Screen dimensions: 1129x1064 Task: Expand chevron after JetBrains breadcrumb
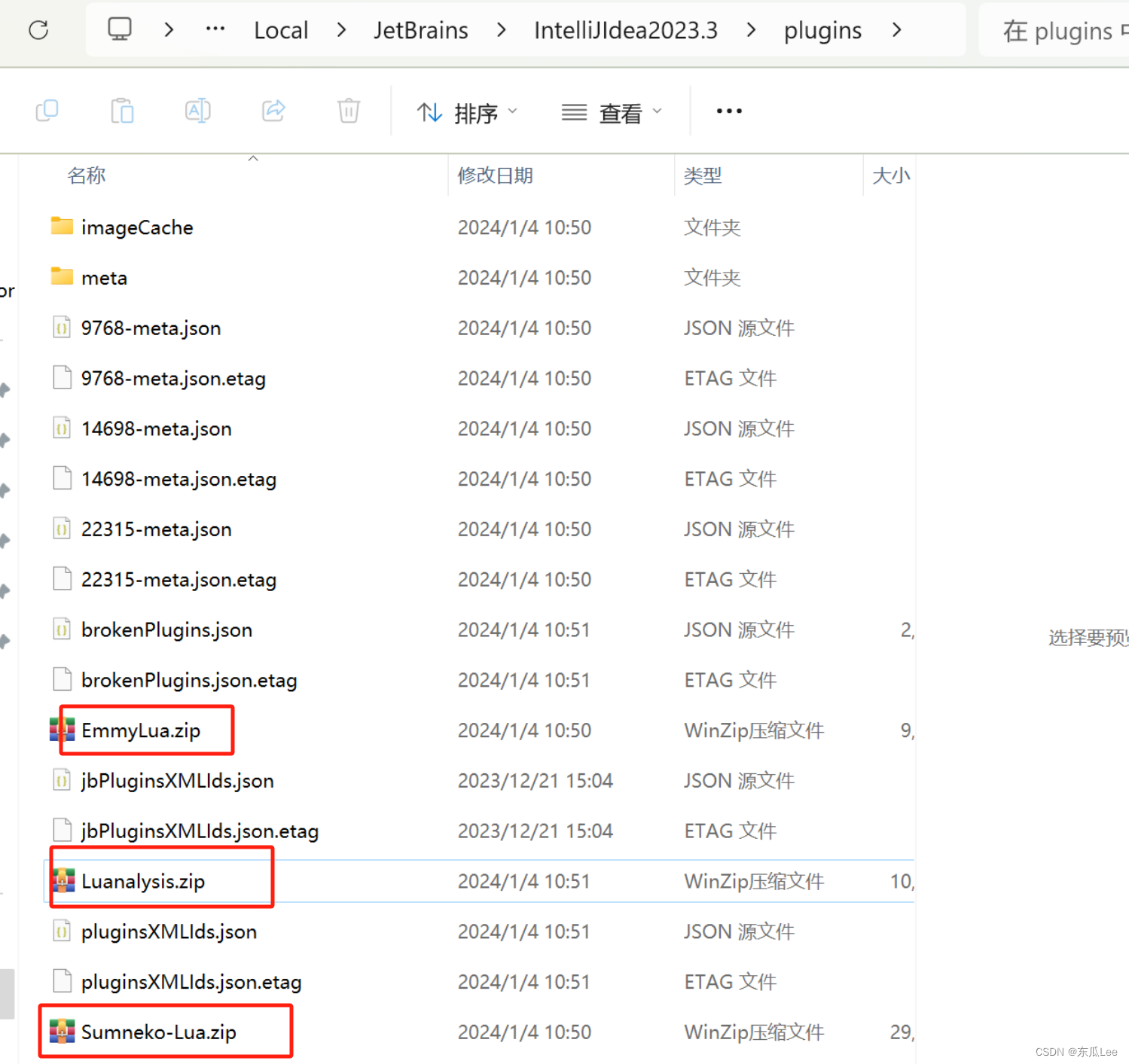click(x=502, y=30)
